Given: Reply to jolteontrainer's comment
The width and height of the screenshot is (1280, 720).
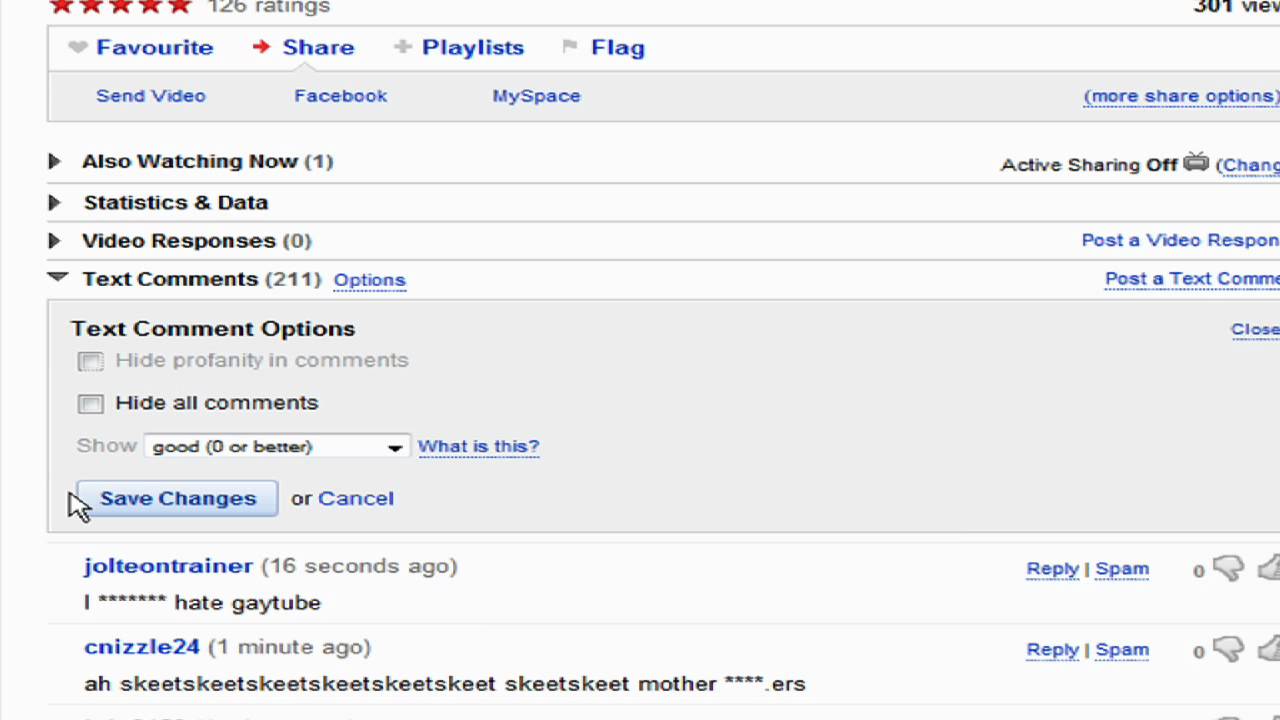Looking at the screenshot, I should pos(1052,568).
